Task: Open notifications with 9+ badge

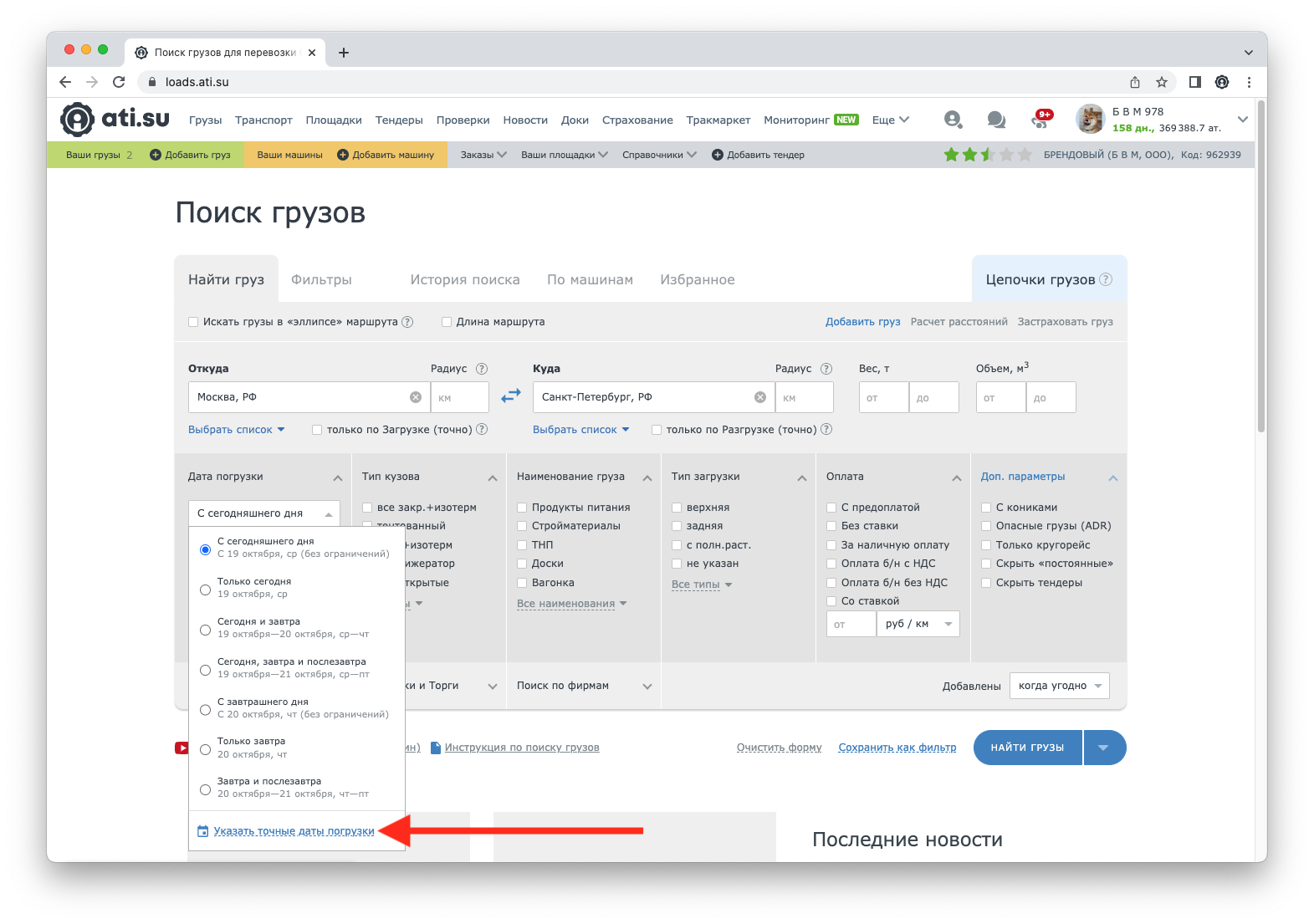Action: point(1041,120)
